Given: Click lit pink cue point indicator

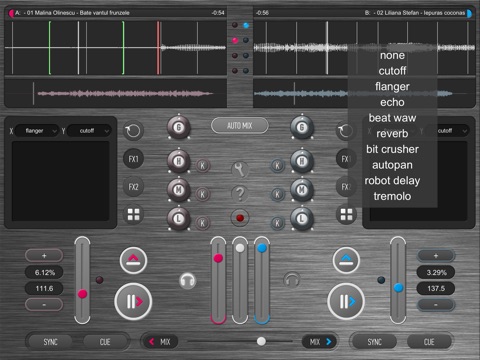Looking at the screenshot, I should (235, 40).
